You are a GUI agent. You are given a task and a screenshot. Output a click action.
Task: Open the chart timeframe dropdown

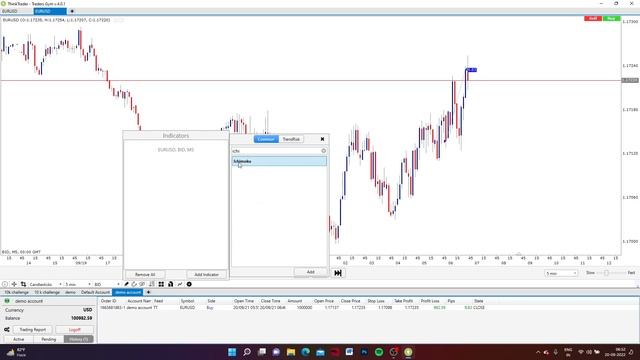point(78,284)
